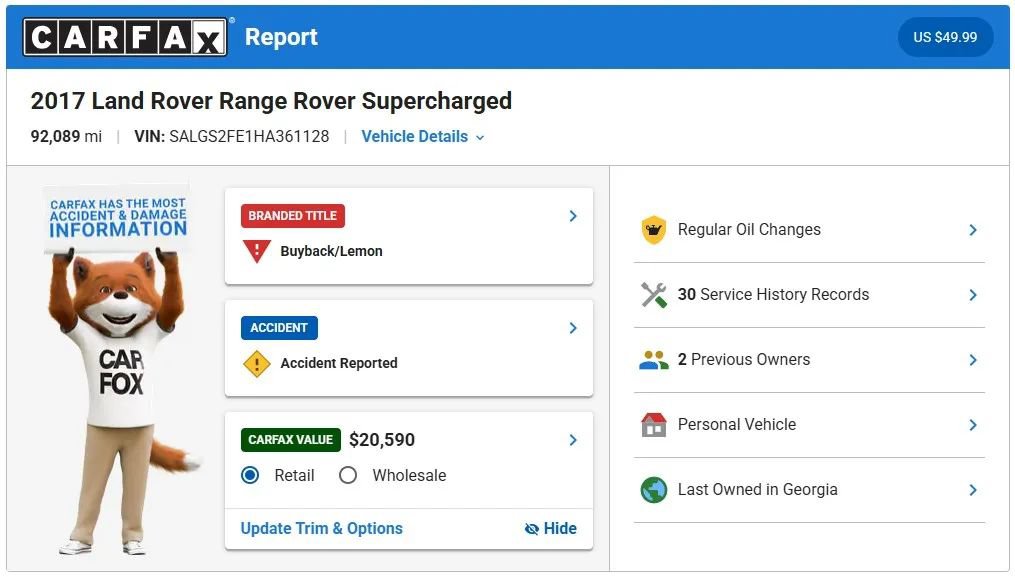The image size is (1015, 577).
Task: Click the Accident Reported label
Action: click(339, 363)
